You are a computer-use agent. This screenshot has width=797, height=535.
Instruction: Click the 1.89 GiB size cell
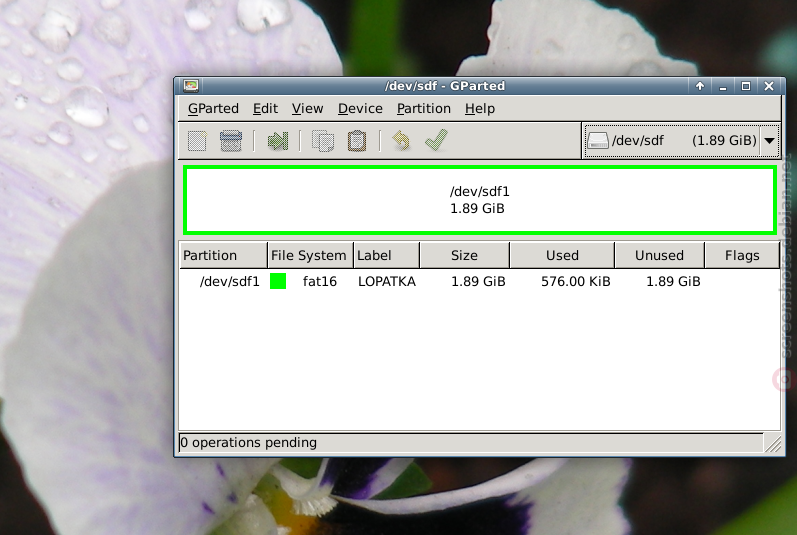[x=478, y=281]
